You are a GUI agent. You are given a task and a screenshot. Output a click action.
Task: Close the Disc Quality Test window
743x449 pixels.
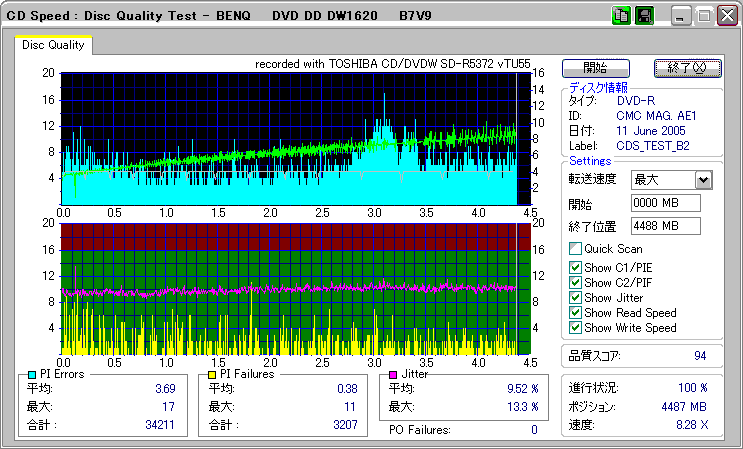pyautogui.click(x=727, y=16)
